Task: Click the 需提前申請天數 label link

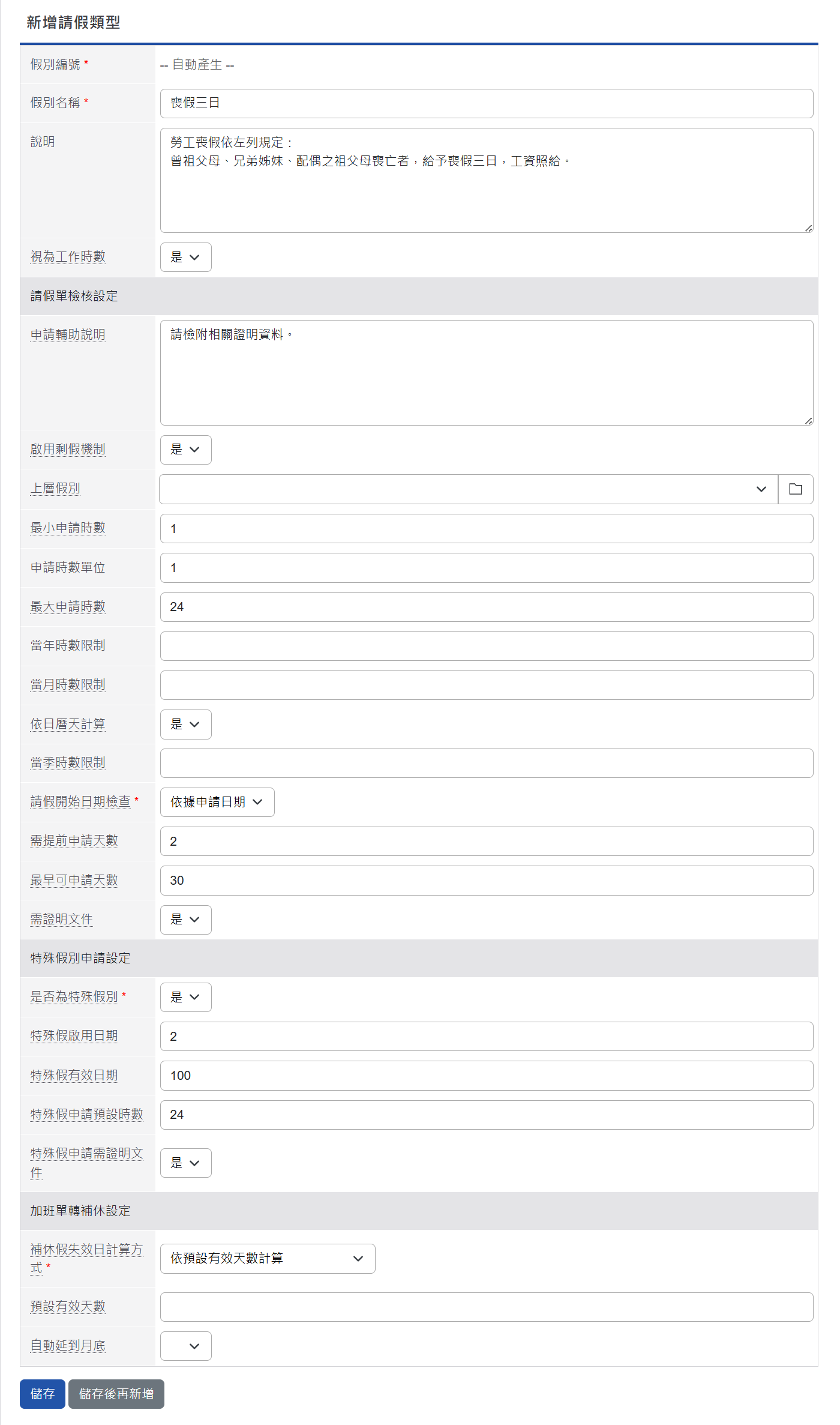Action: [73, 841]
